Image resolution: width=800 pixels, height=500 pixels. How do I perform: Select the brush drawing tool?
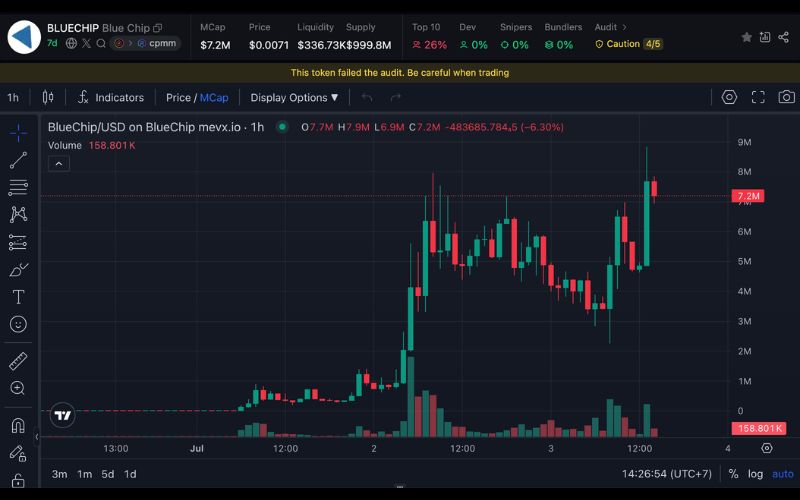coord(18,269)
